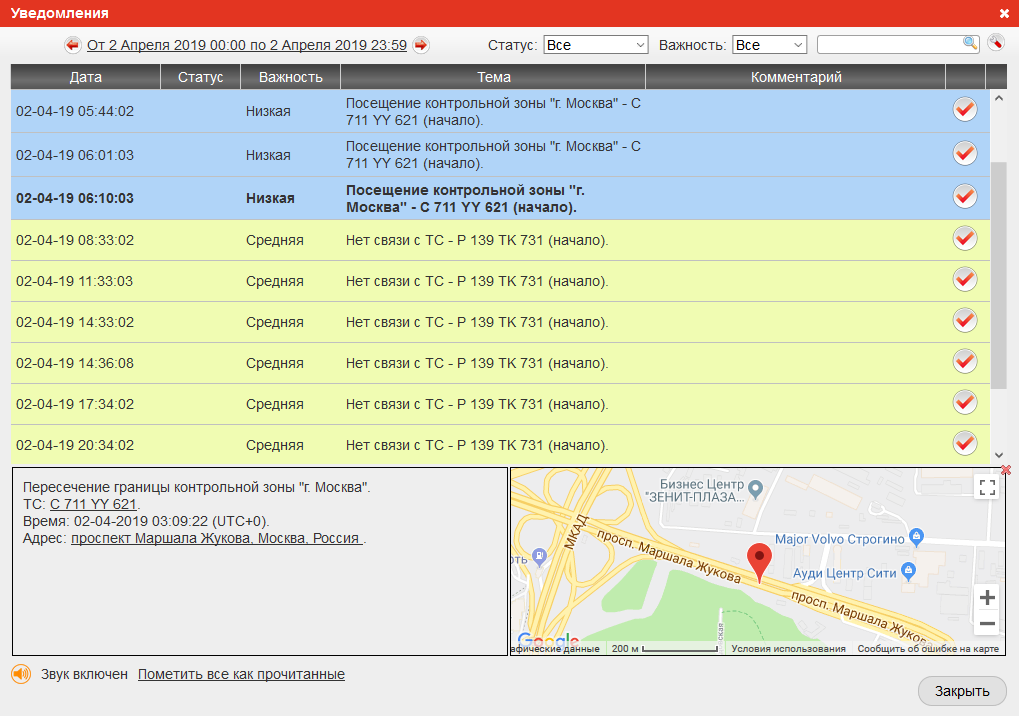Viewport: 1019px width, 716px height.
Task: Select Нет связи row at 20:34:02
Action: pyautogui.click(x=500, y=445)
